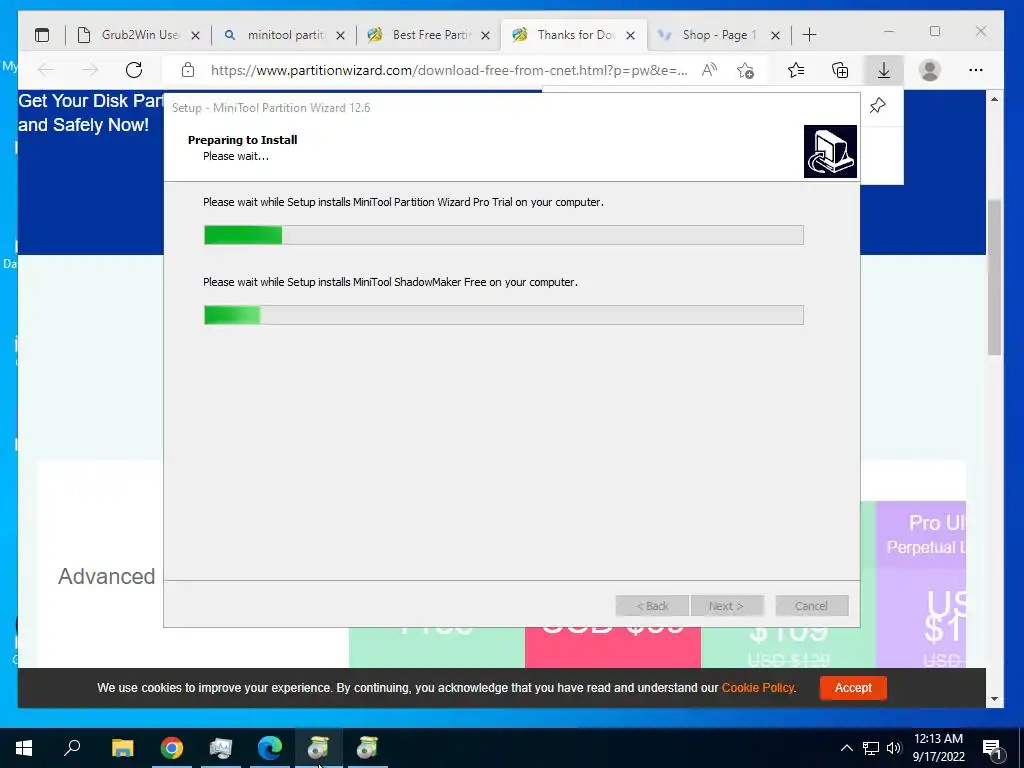Open the notification center

click(x=992, y=749)
